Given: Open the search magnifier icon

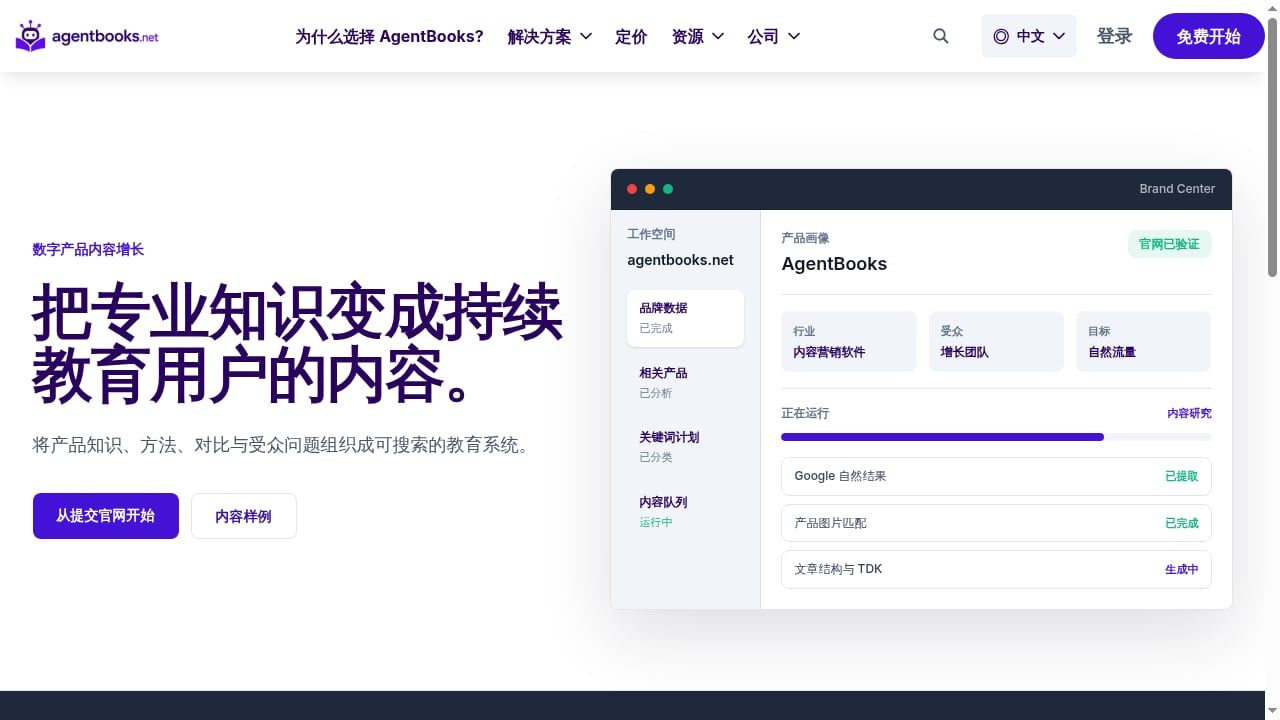Looking at the screenshot, I should click(941, 36).
